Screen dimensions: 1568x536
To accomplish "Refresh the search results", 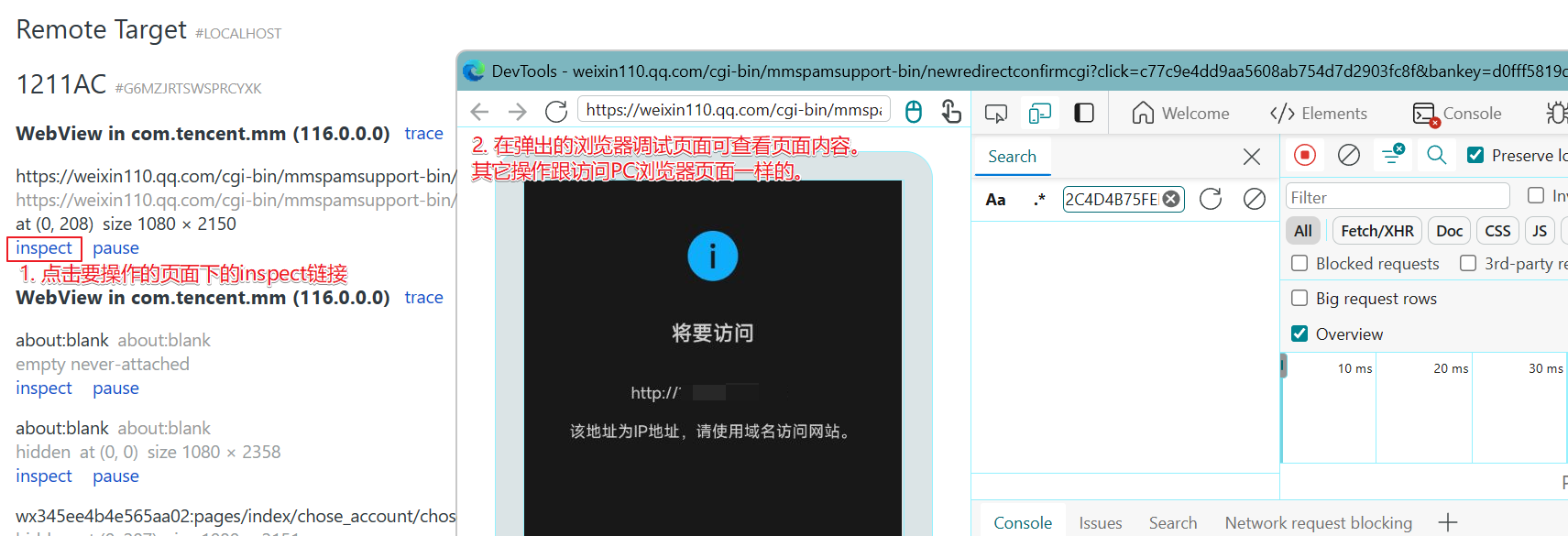I will click(1211, 199).
